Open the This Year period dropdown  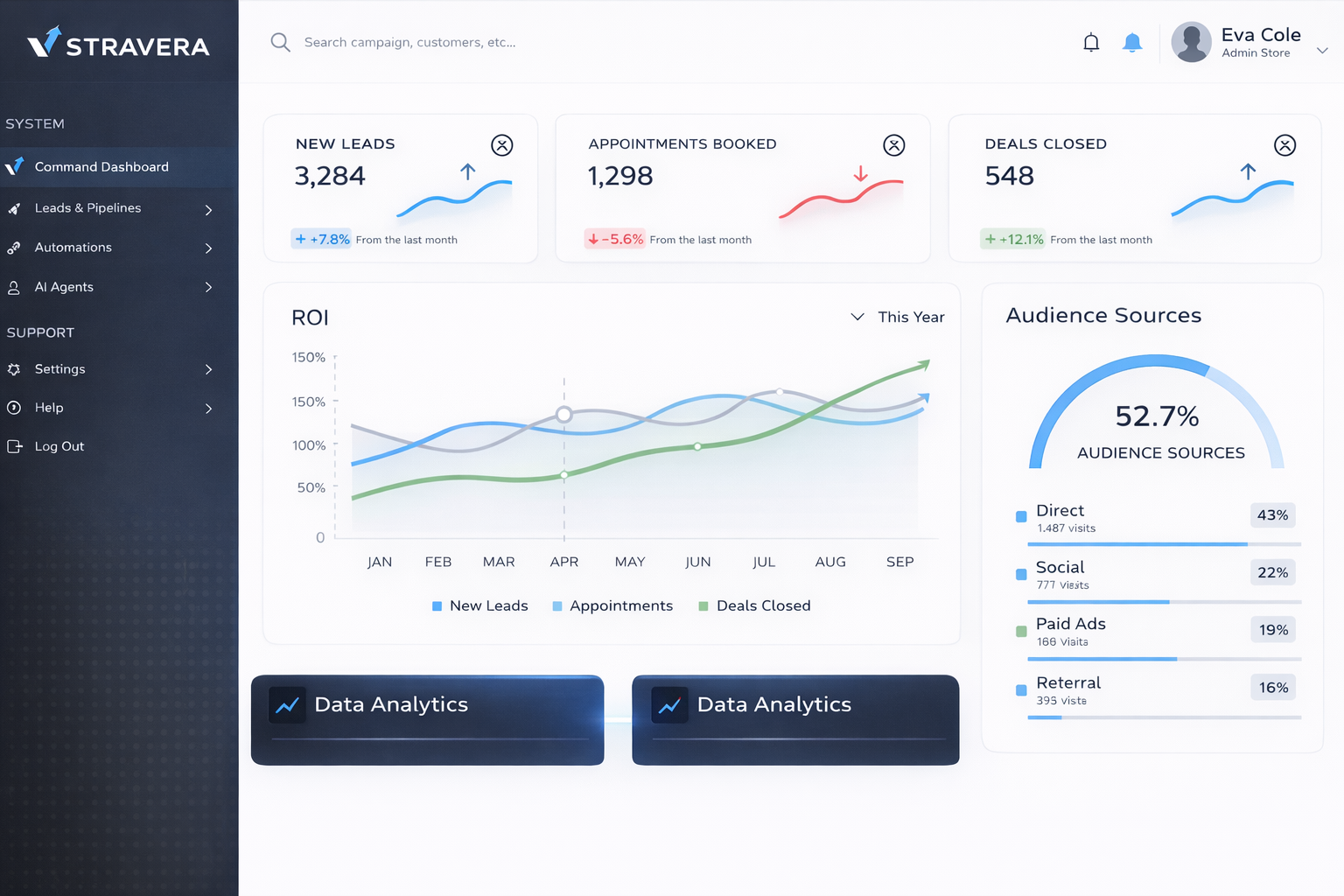click(x=898, y=317)
